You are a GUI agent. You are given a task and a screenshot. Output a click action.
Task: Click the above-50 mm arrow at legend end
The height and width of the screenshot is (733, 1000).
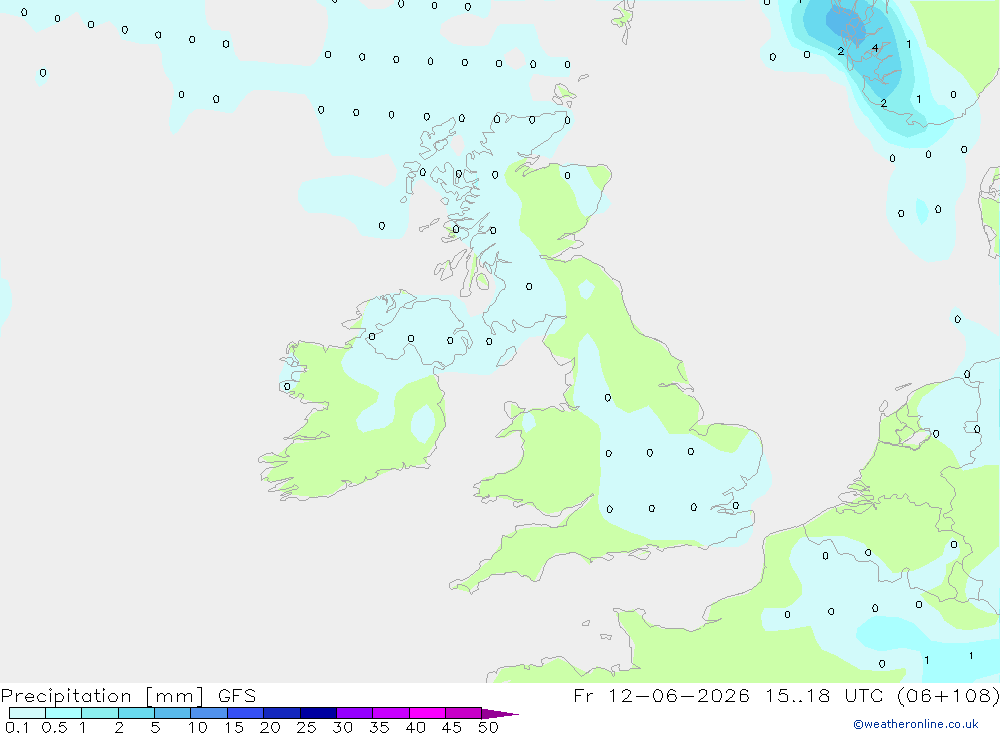pos(499,714)
